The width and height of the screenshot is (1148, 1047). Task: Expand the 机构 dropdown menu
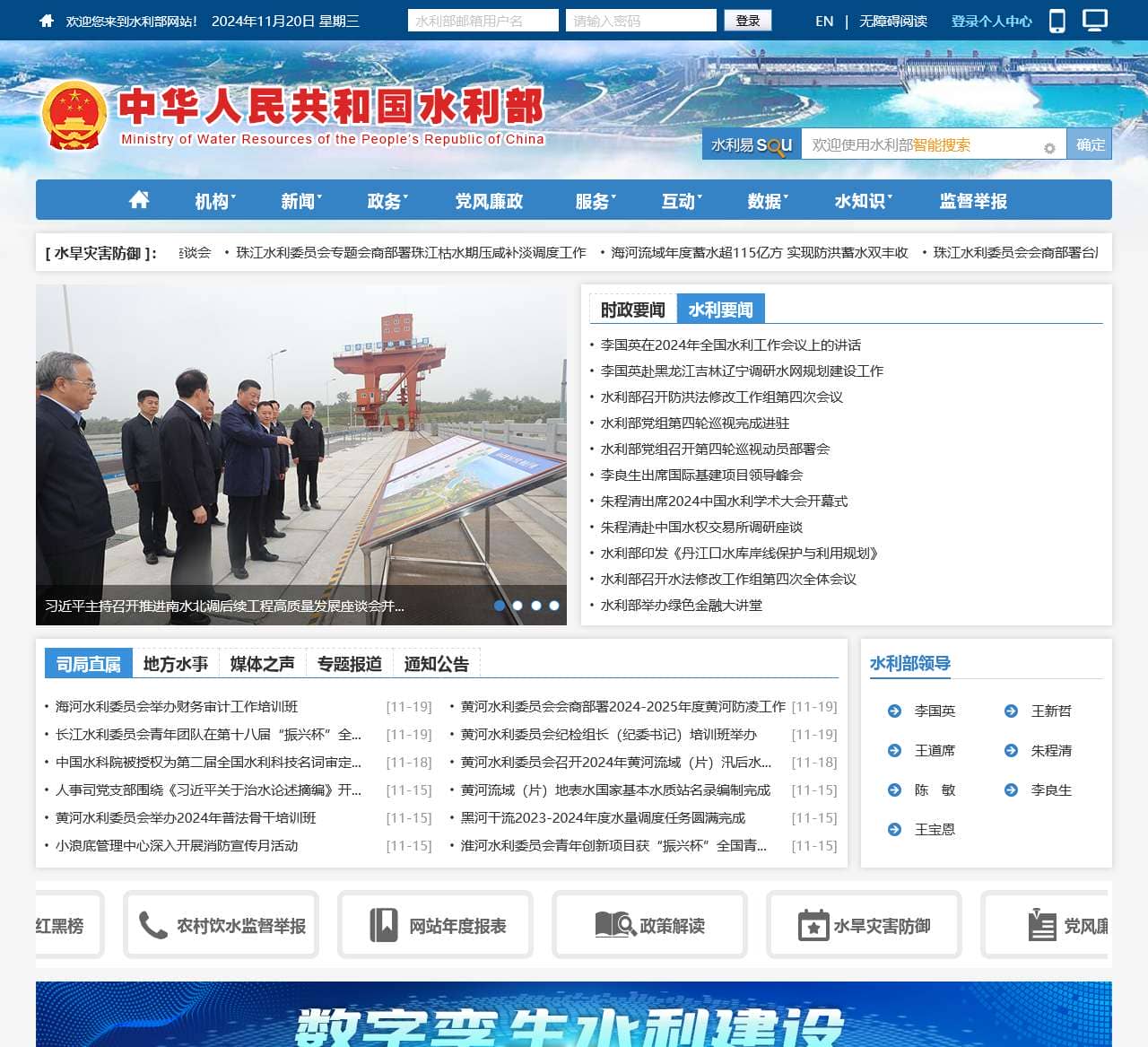(215, 201)
